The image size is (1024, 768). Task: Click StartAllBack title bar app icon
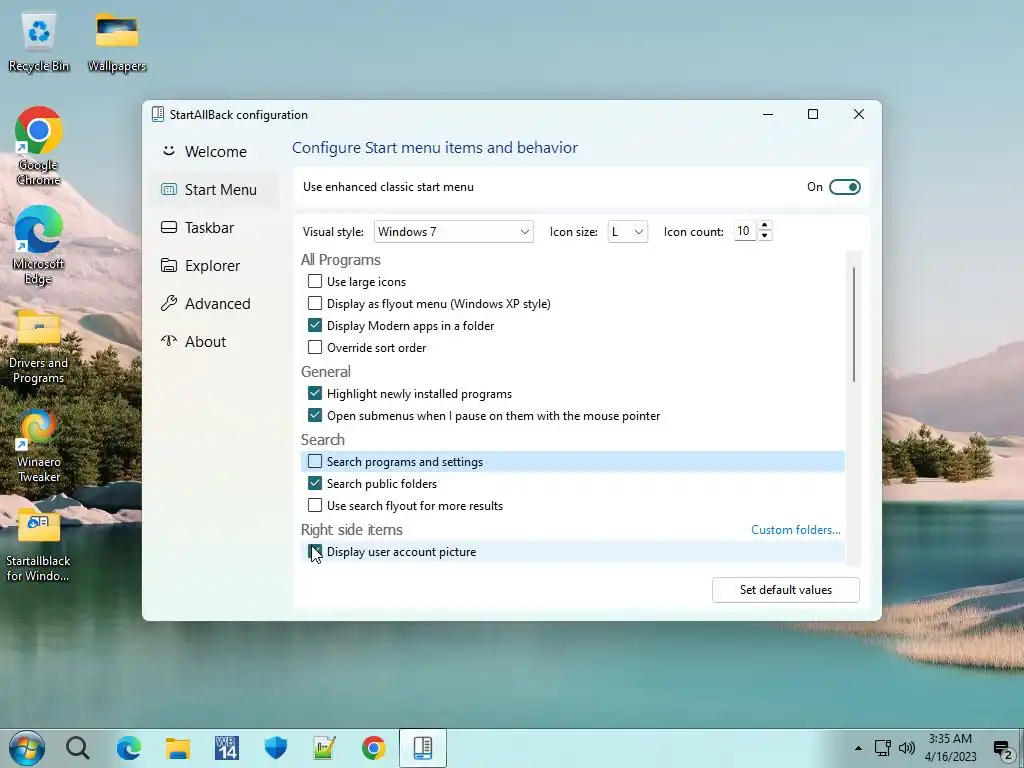(x=157, y=114)
